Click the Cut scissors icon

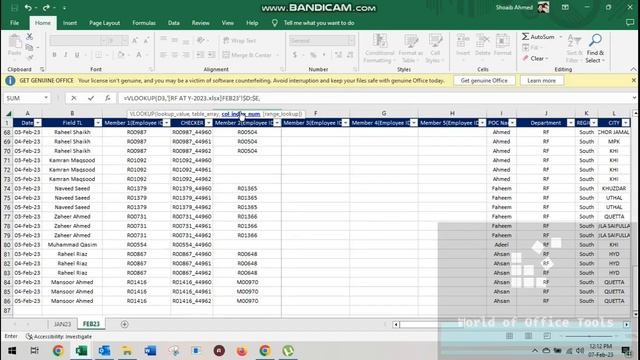coord(29,37)
